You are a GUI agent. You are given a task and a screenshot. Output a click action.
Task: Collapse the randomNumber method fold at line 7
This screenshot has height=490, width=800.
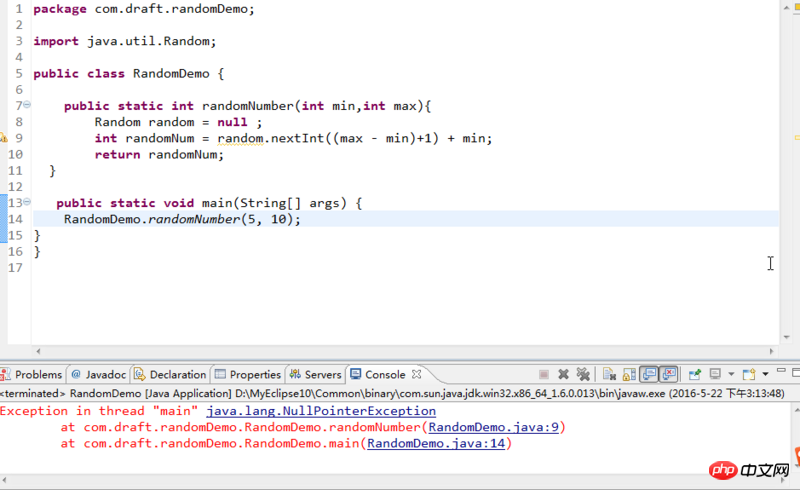click(27, 105)
